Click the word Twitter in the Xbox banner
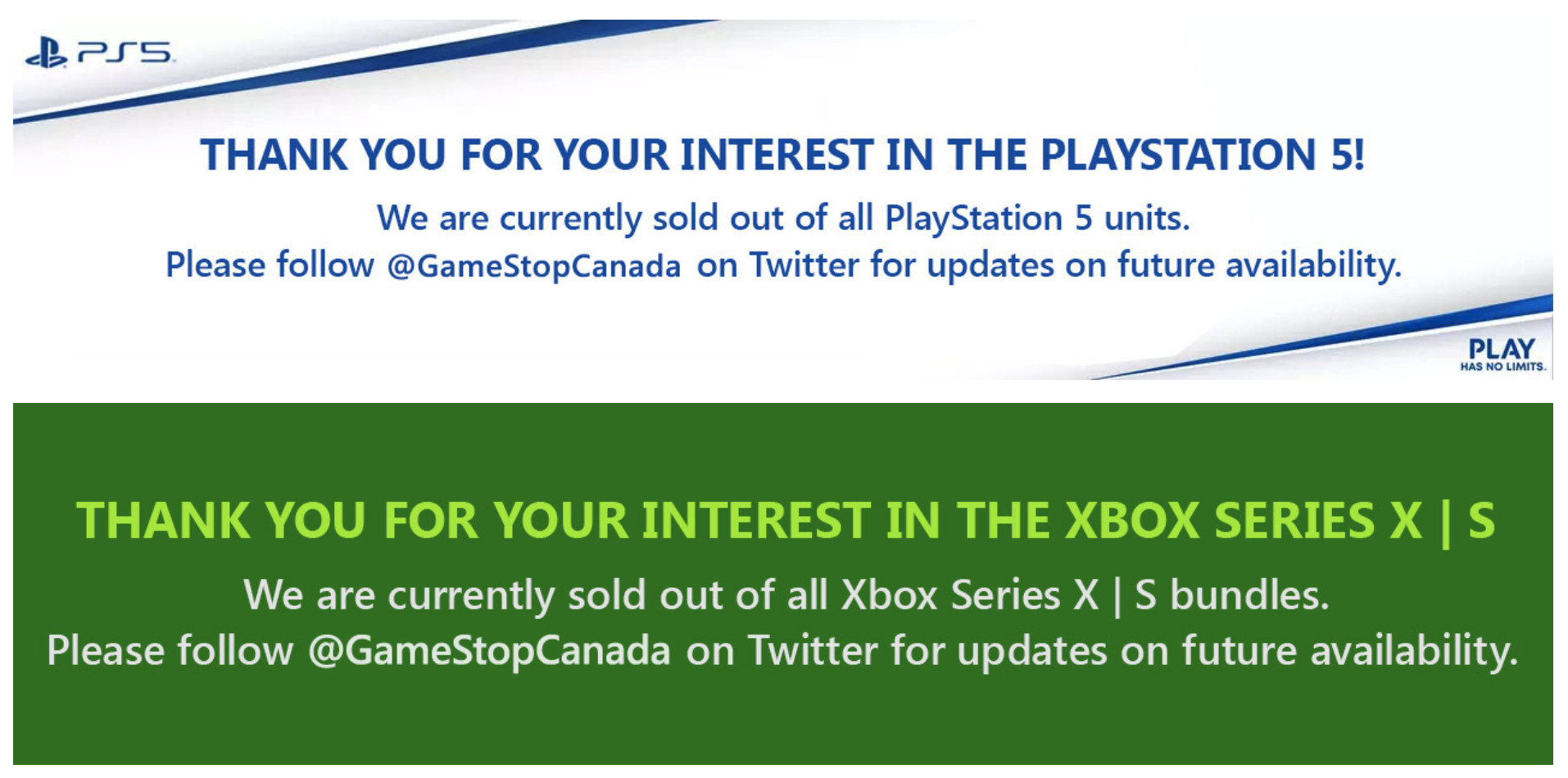Viewport: 1568px width, 778px height. (x=813, y=651)
